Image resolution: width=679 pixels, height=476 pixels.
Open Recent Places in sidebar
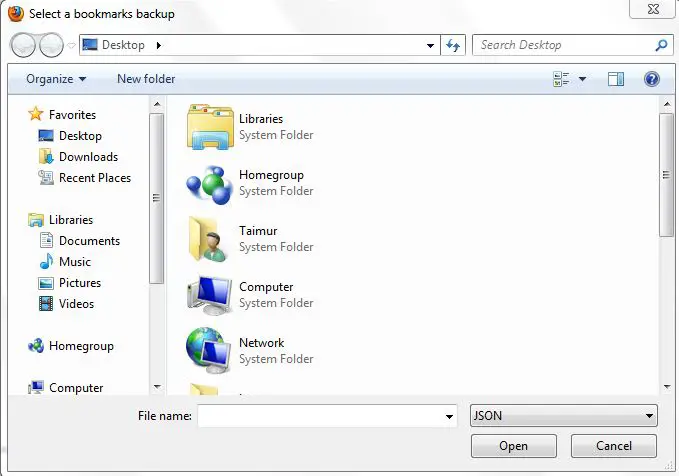(x=95, y=178)
